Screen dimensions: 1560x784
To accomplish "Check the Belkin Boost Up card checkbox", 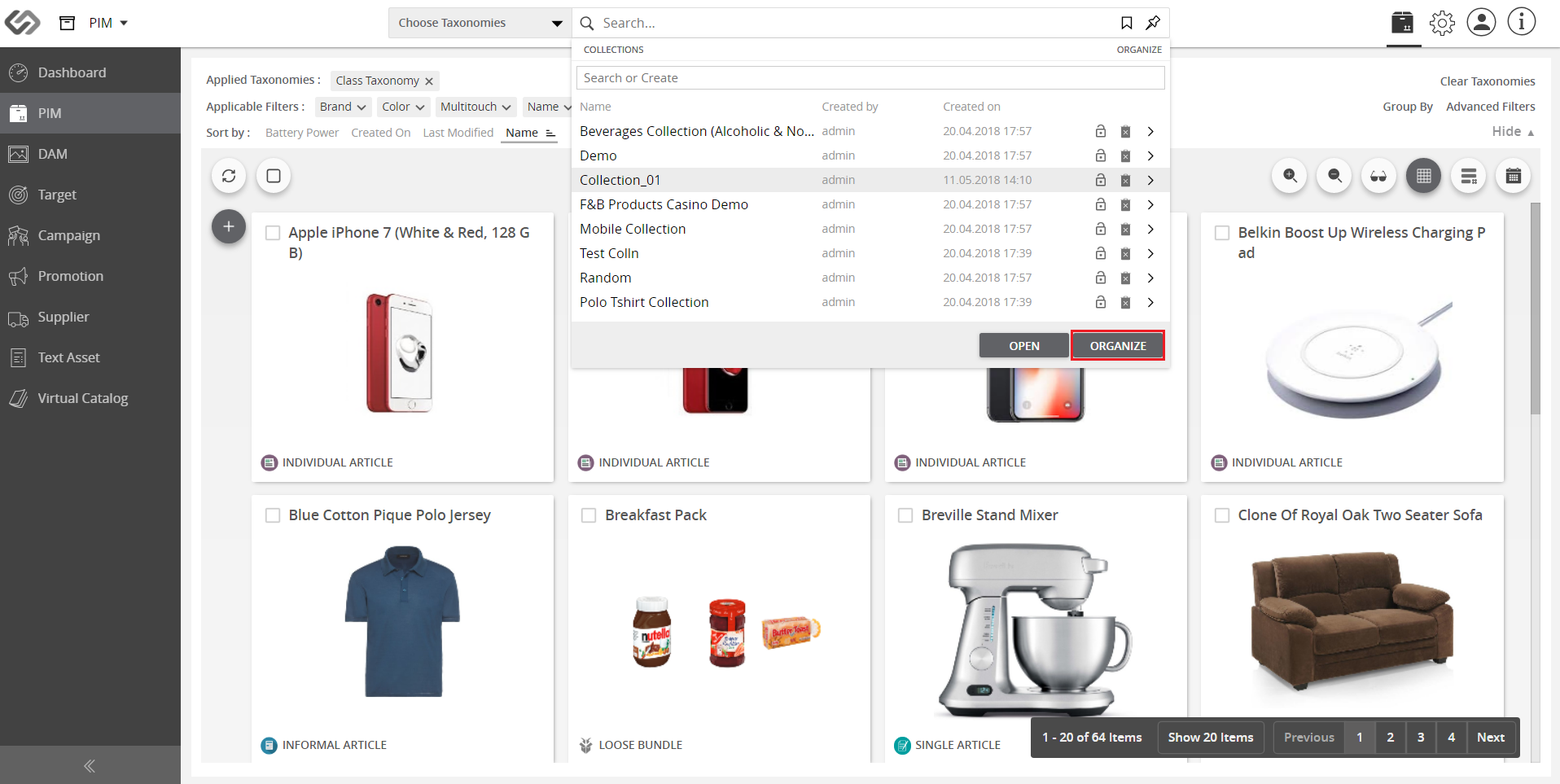I will (1222, 233).
